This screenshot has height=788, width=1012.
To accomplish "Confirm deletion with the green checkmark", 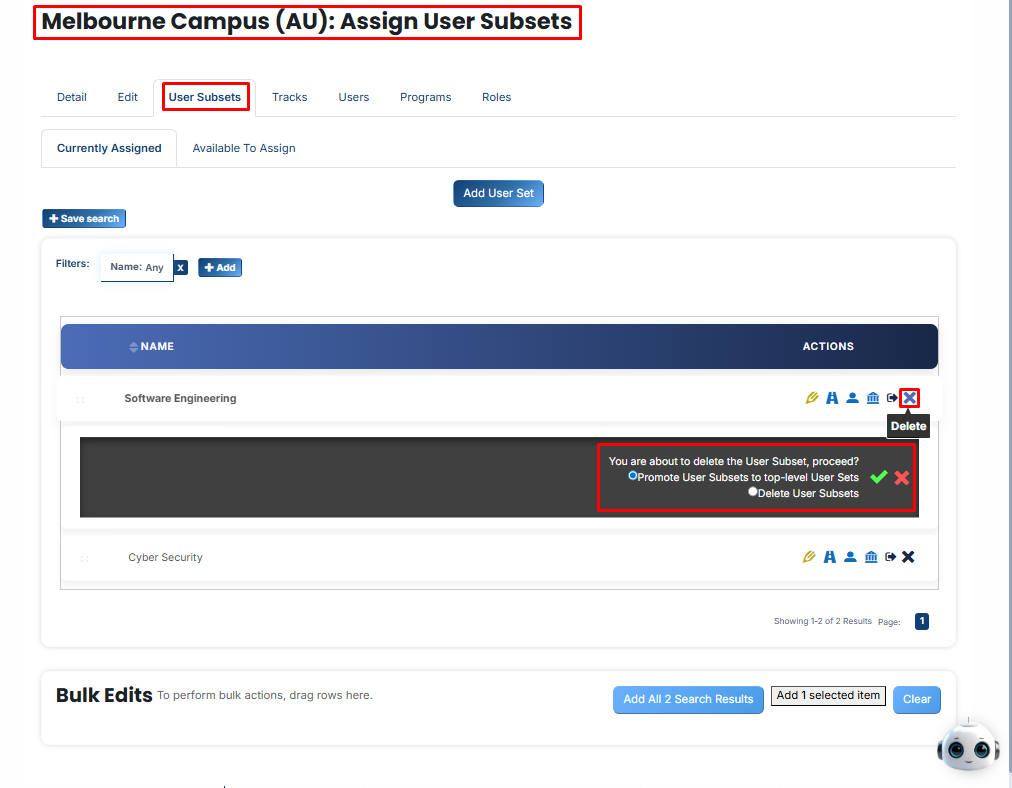I will coord(879,477).
